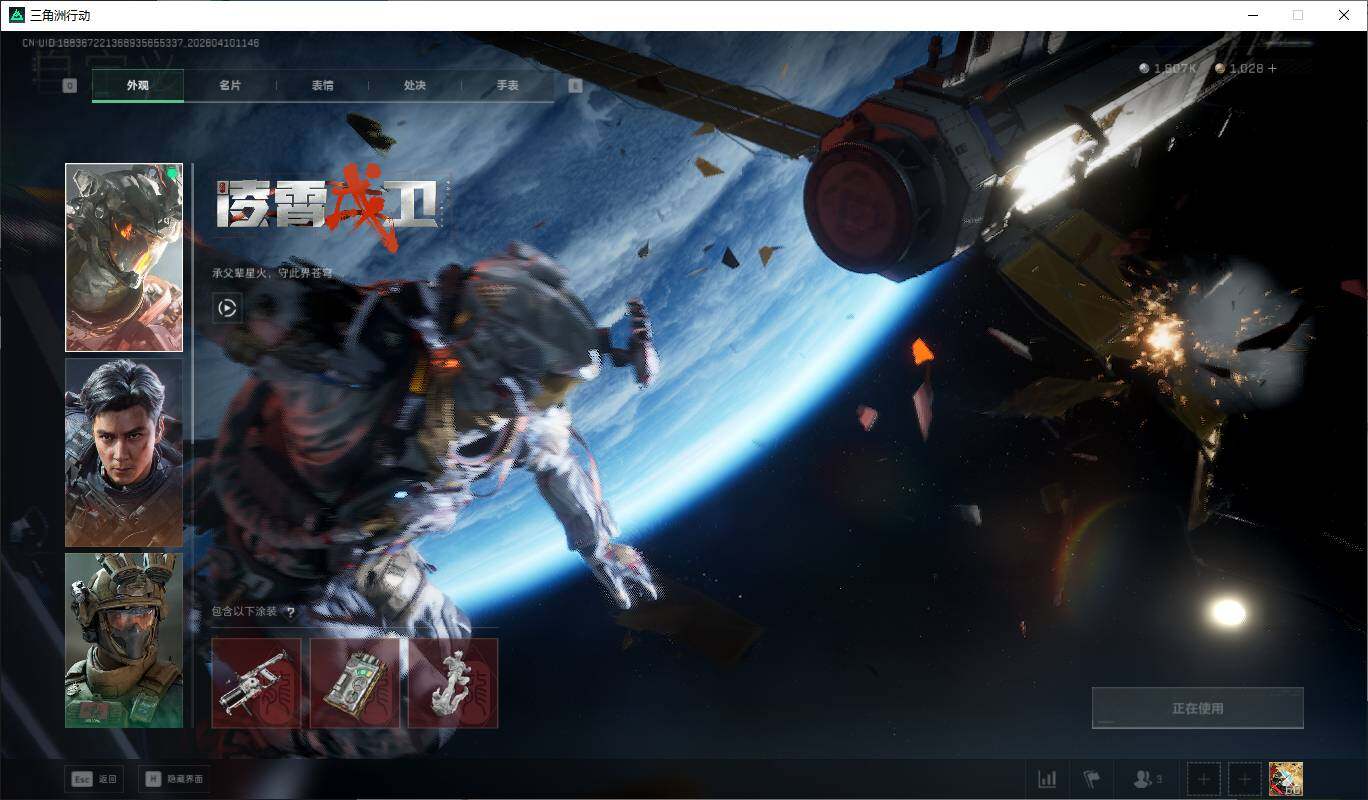Click the 正在使用 button
The width and height of the screenshot is (1368, 800).
coord(1197,708)
